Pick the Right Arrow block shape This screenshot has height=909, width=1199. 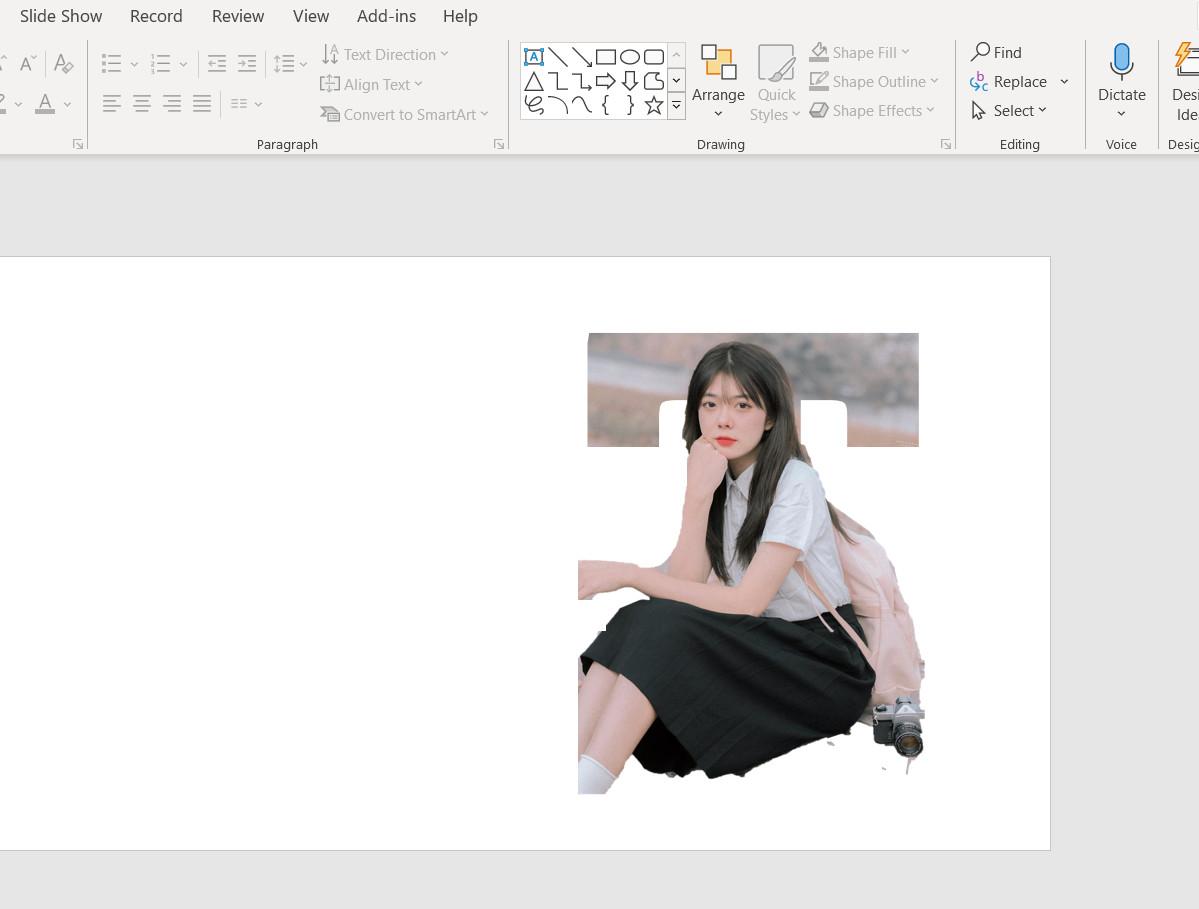606,81
